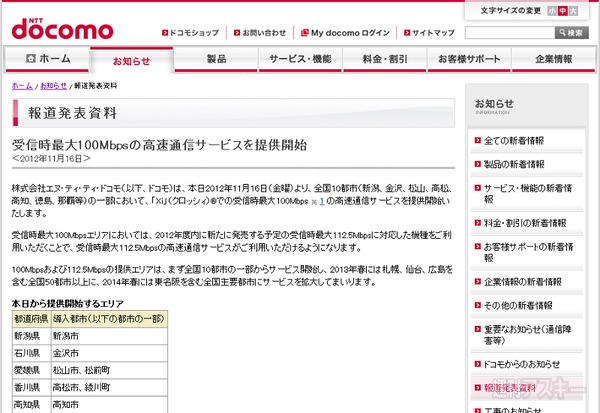The width and height of the screenshot is (600, 413).
Task: Open the お客様サポート tab
Action: coord(469,59)
